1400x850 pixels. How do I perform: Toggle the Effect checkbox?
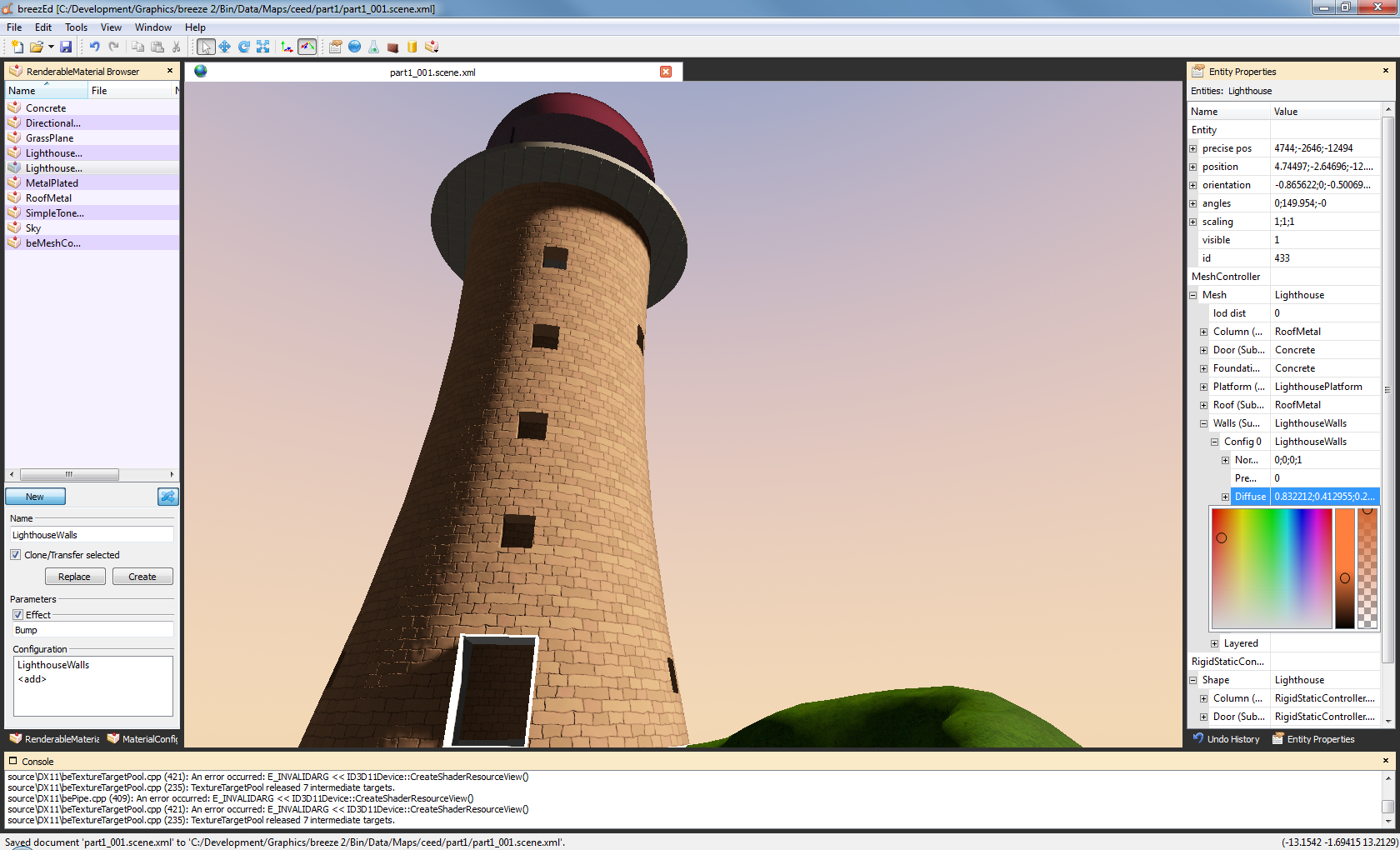point(18,615)
